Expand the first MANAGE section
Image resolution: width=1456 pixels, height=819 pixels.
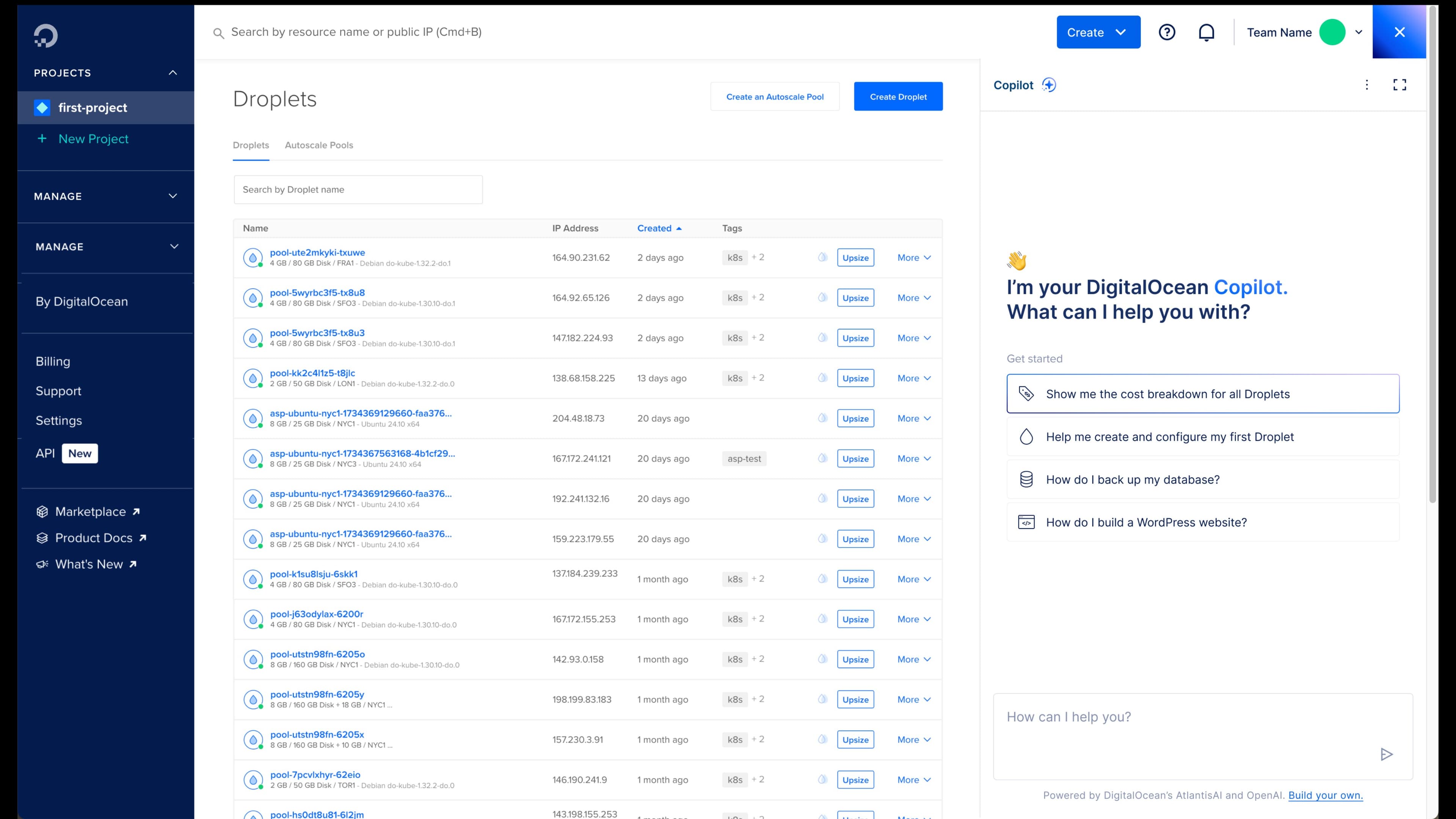[173, 196]
